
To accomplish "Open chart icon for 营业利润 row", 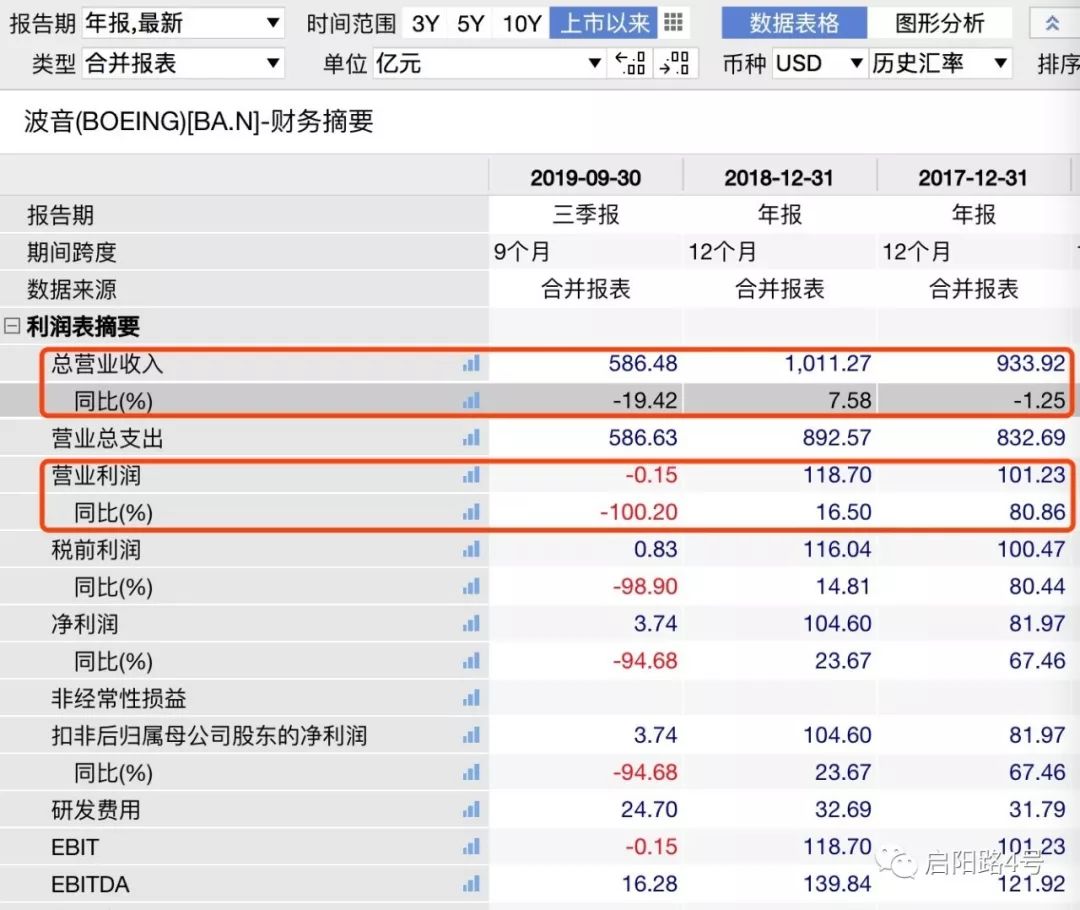I will [x=472, y=475].
